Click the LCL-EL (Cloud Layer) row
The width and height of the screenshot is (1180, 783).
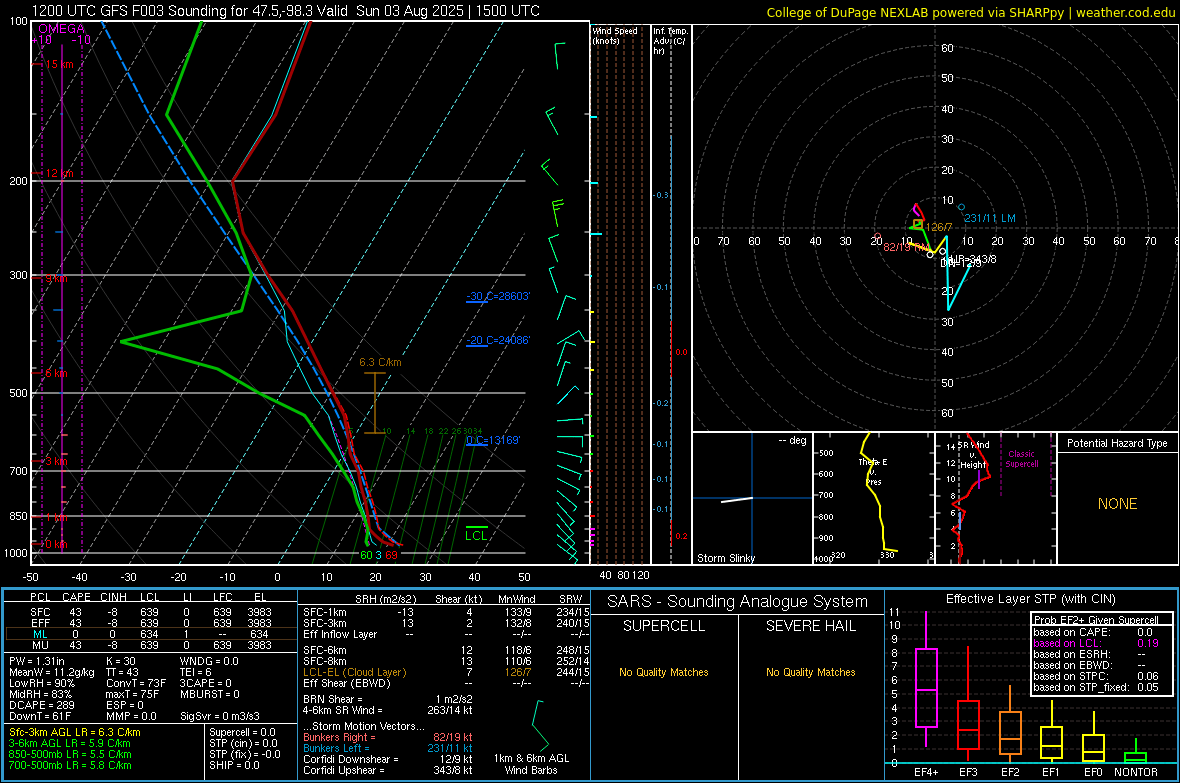tap(446, 672)
